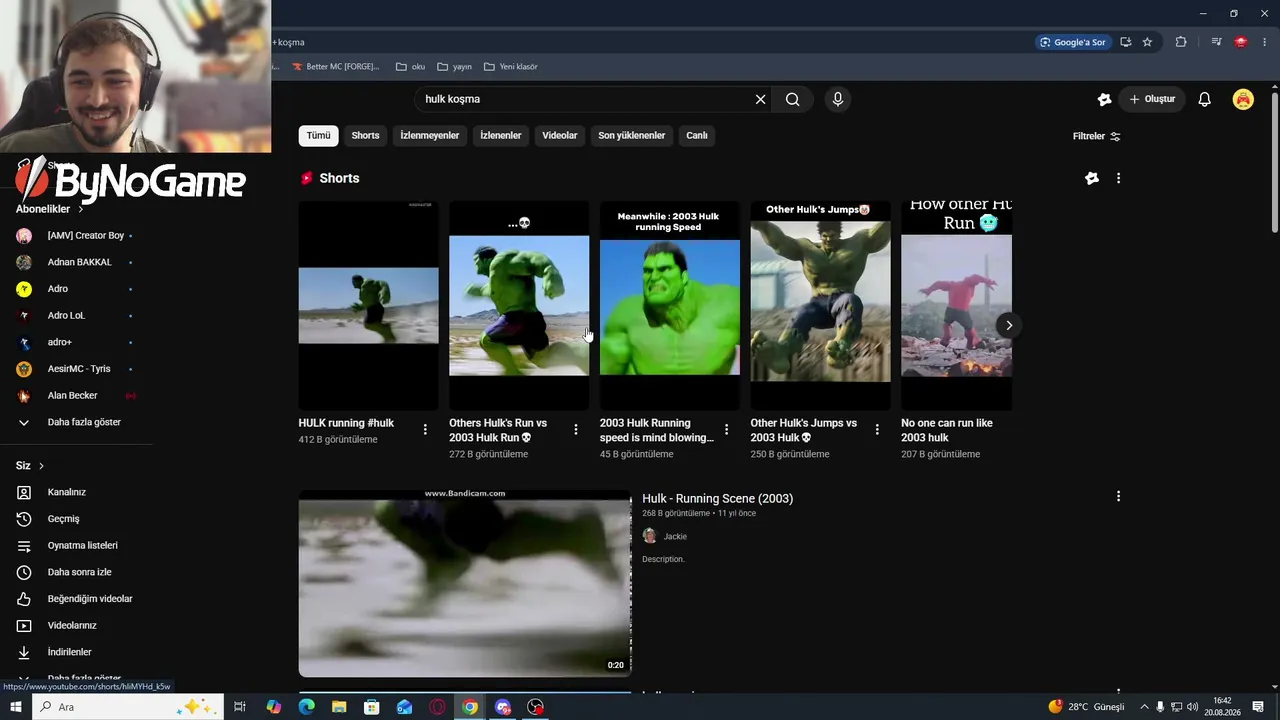Screen dimensions: 1280x720
Task: Open Windows Start menu
Action: tap(15, 707)
